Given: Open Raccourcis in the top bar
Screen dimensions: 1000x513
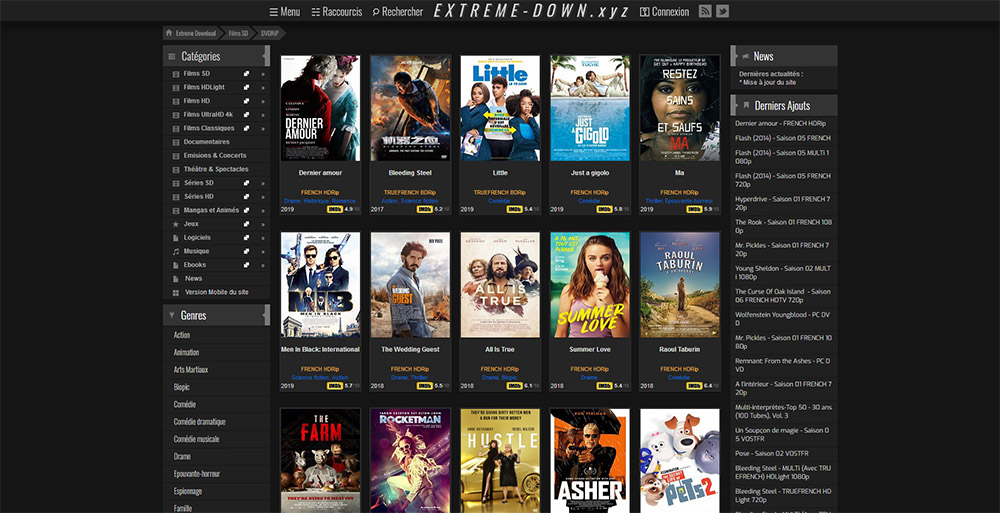Looking at the screenshot, I should coord(337,11).
